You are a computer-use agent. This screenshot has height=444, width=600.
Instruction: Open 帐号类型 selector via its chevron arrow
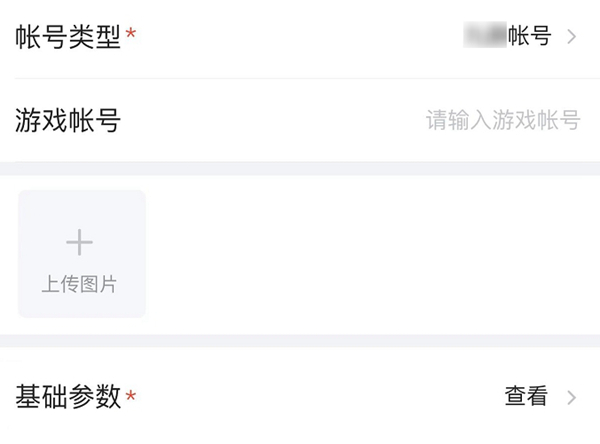pyautogui.click(x=572, y=38)
